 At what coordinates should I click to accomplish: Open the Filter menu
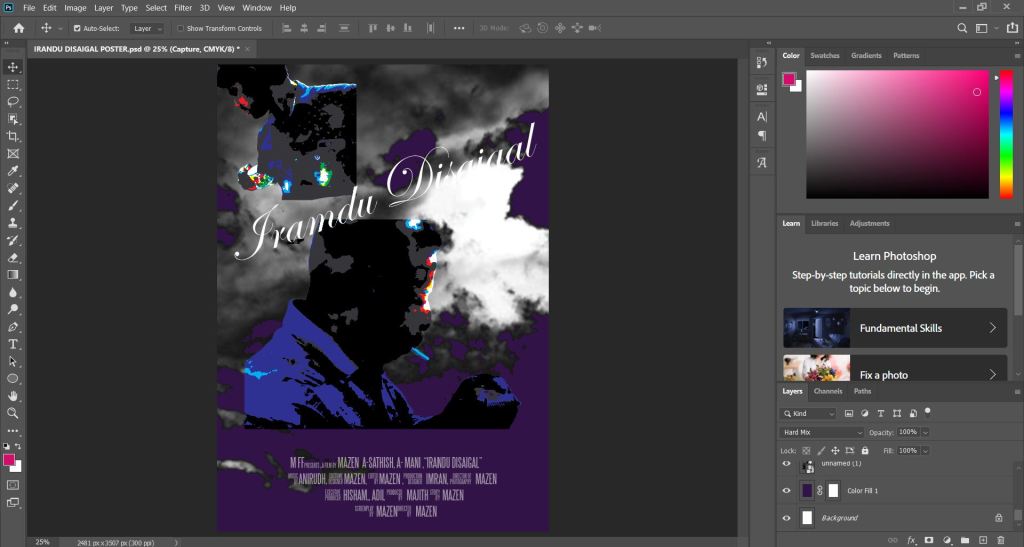[183, 8]
